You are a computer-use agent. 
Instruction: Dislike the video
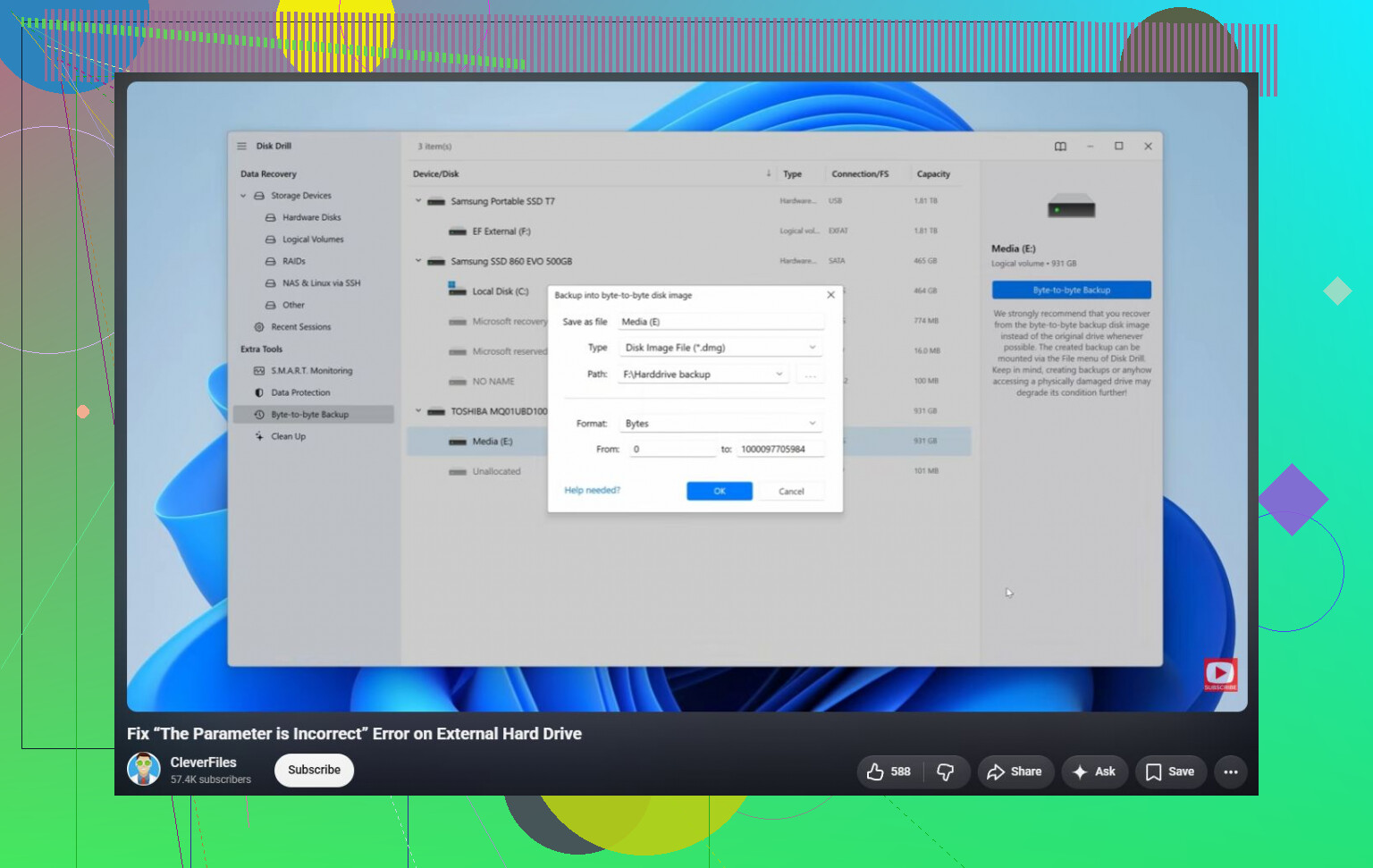click(x=946, y=771)
